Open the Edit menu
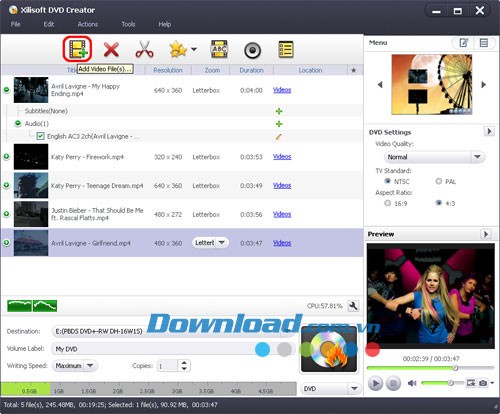Image resolution: width=500 pixels, height=414 pixels. [49, 24]
